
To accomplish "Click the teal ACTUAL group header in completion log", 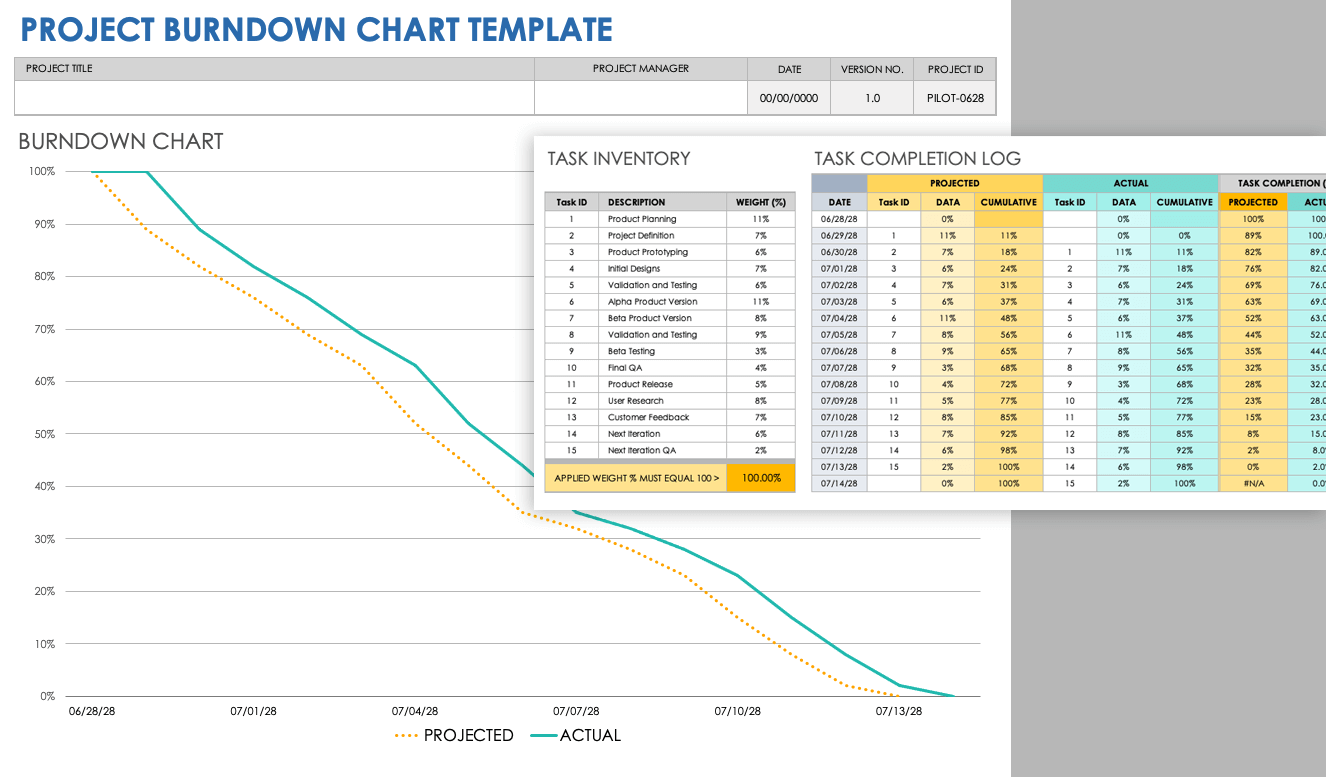I will (1130, 183).
